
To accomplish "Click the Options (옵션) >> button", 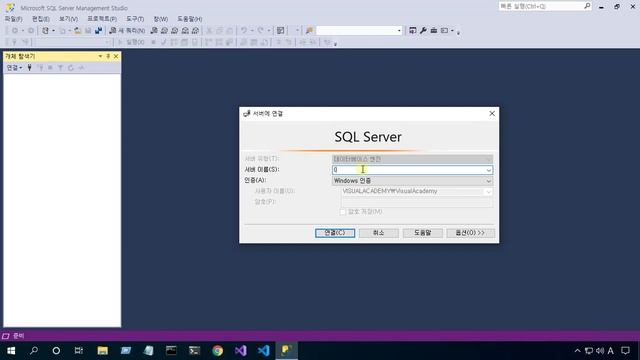I will click(470, 233).
